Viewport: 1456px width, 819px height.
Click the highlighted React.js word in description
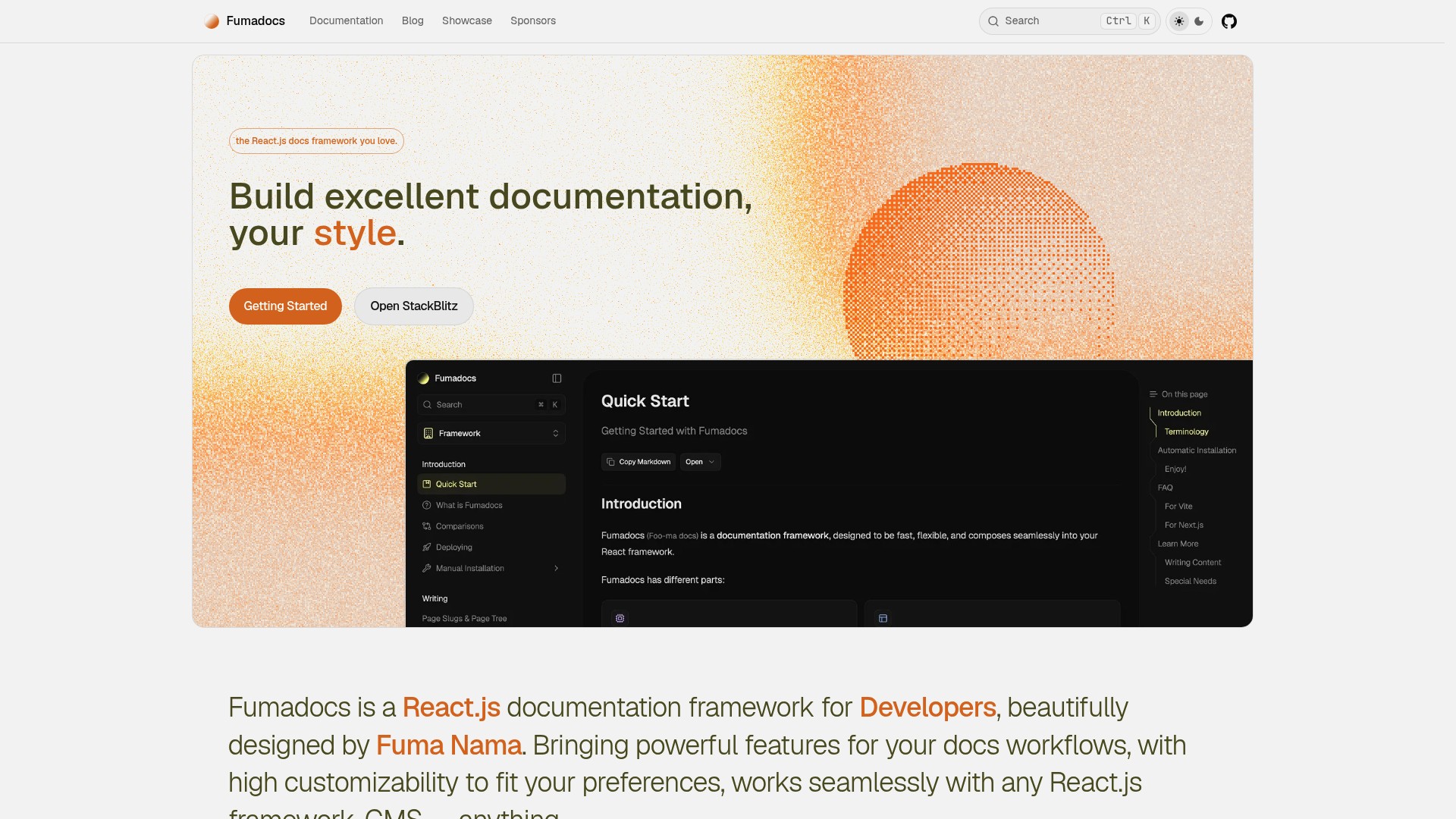click(x=451, y=708)
